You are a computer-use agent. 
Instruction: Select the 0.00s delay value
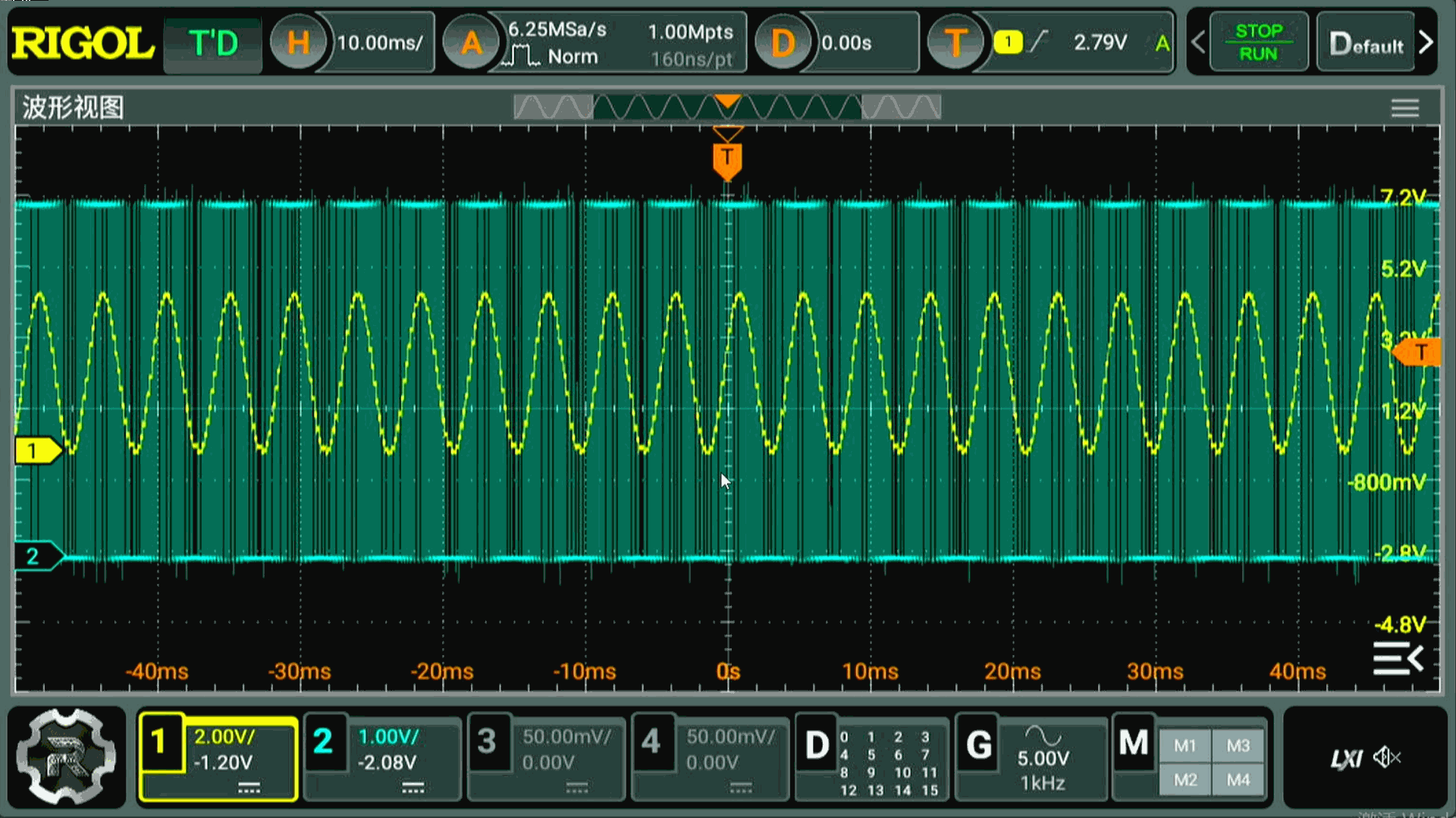click(846, 43)
